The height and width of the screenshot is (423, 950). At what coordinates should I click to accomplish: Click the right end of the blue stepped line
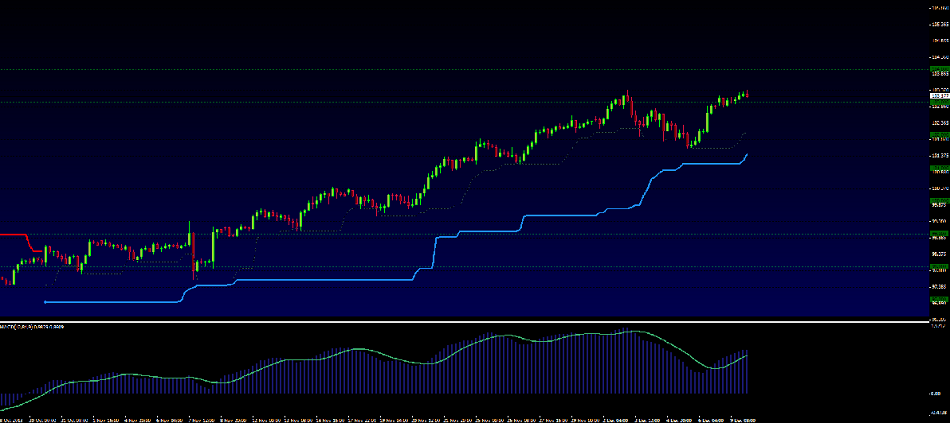(747, 154)
